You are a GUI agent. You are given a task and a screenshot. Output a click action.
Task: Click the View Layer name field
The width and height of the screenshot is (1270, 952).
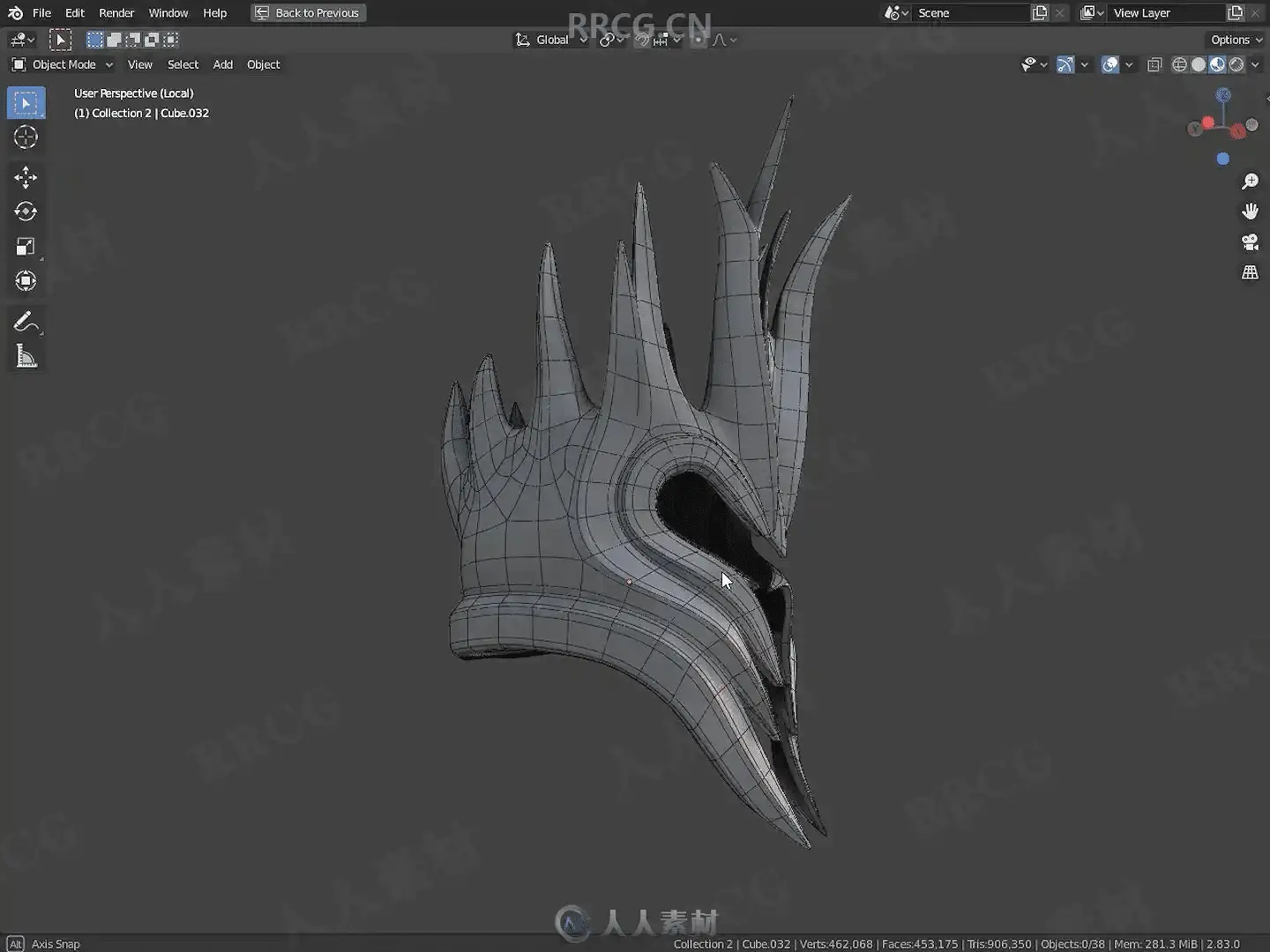coord(1167,13)
